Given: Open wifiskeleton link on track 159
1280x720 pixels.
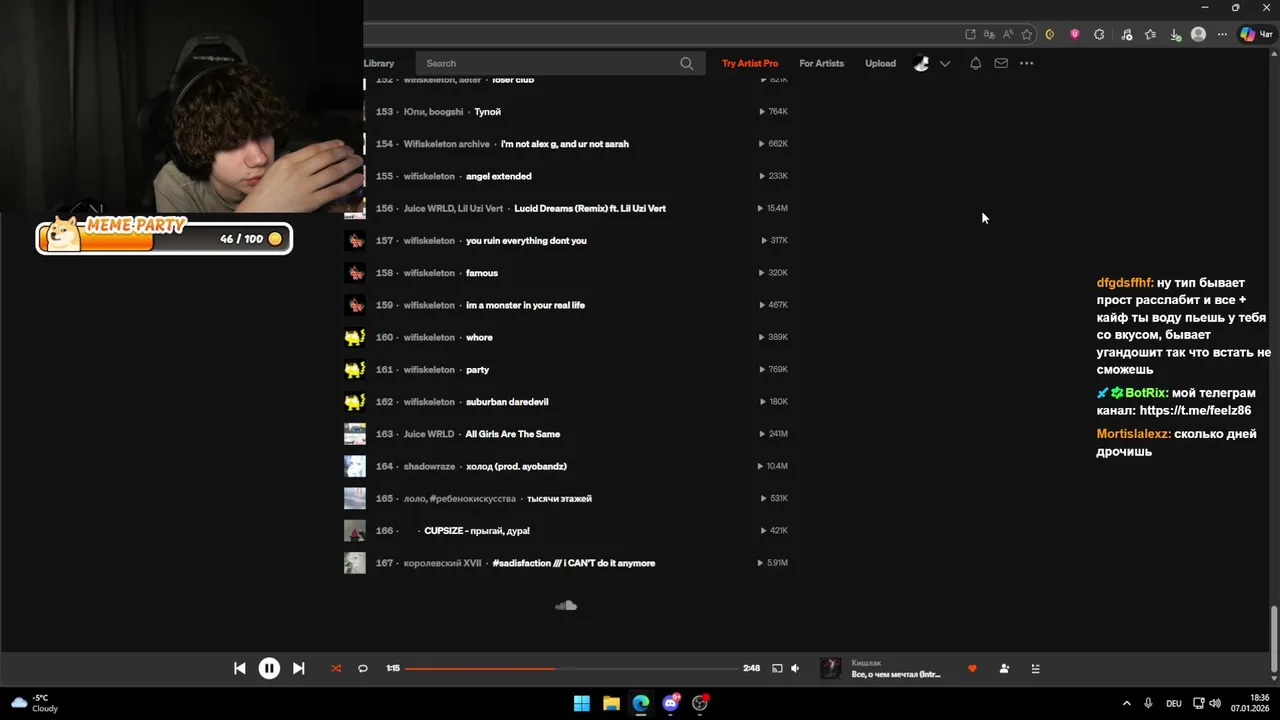Looking at the screenshot, I should [429, 305].
